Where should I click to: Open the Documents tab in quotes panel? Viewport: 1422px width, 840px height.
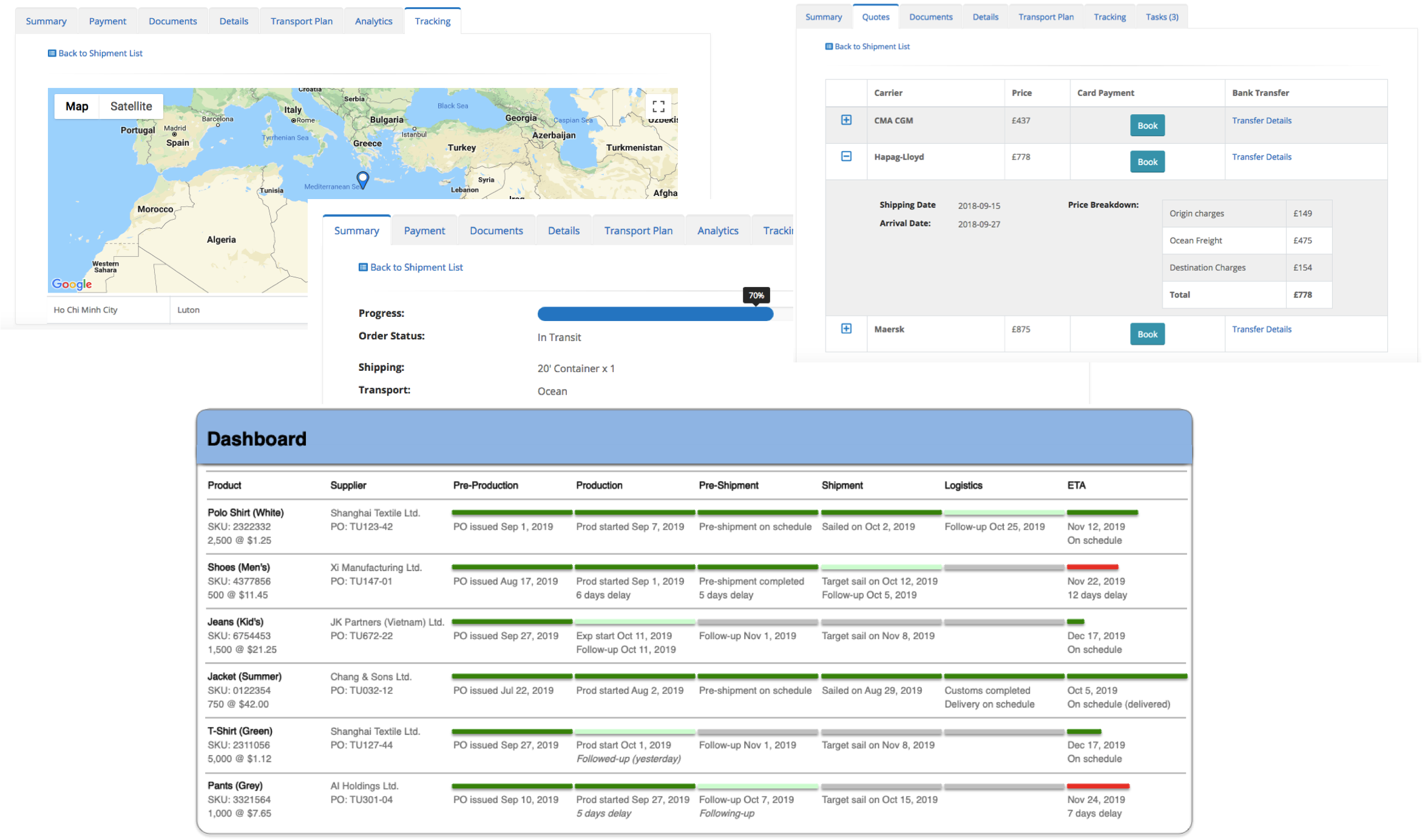(x=931, y=17)
